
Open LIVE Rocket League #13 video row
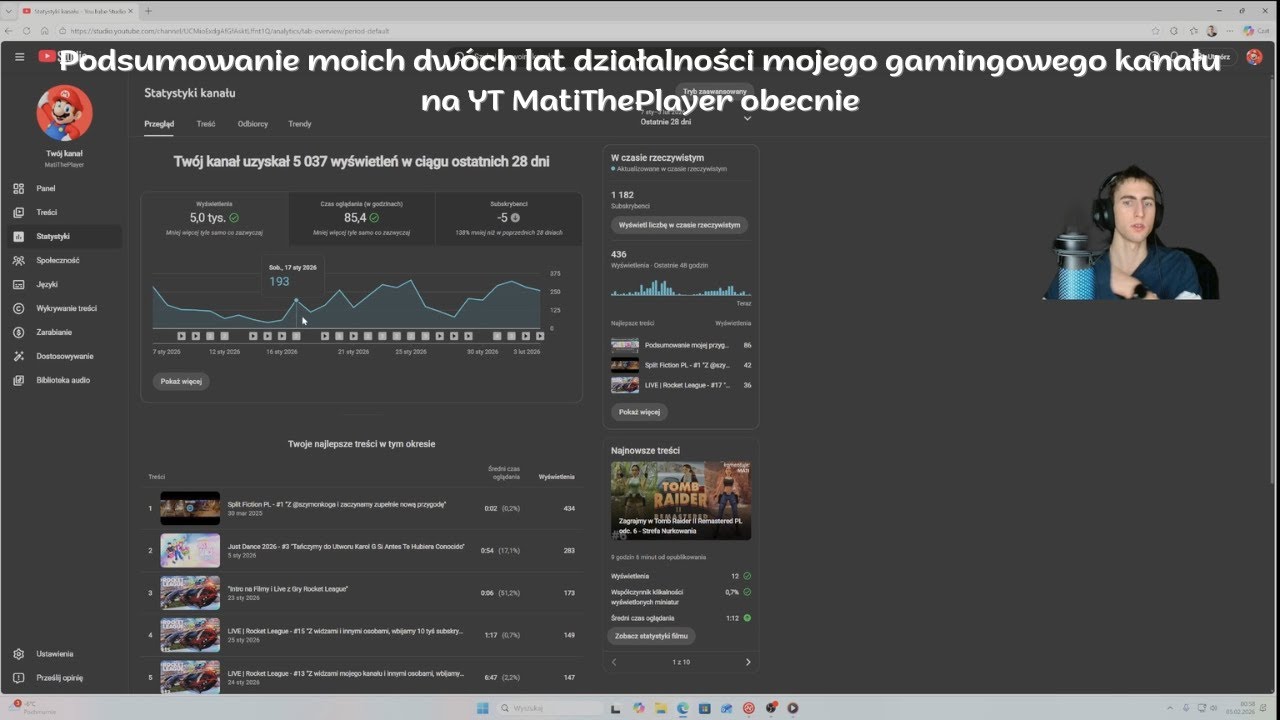click(361, 676)
